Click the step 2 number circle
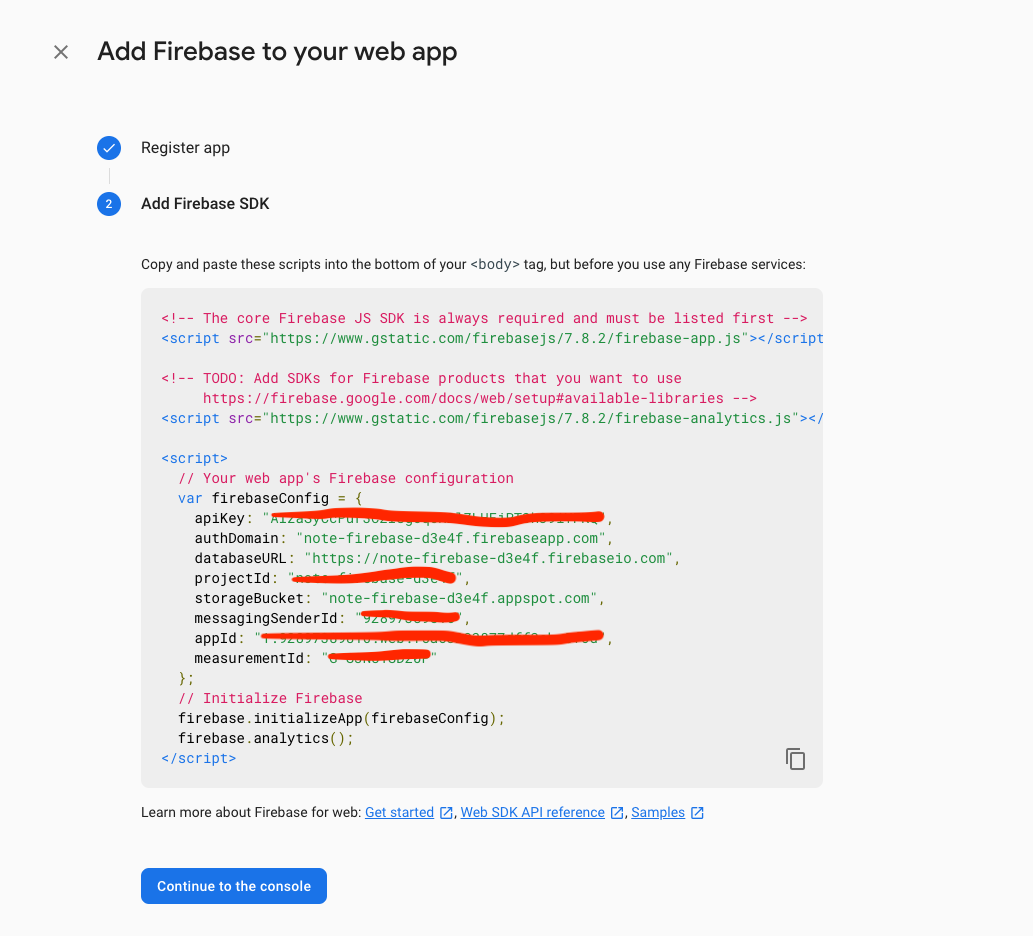 pyautogui.click(x=109, y=204)
